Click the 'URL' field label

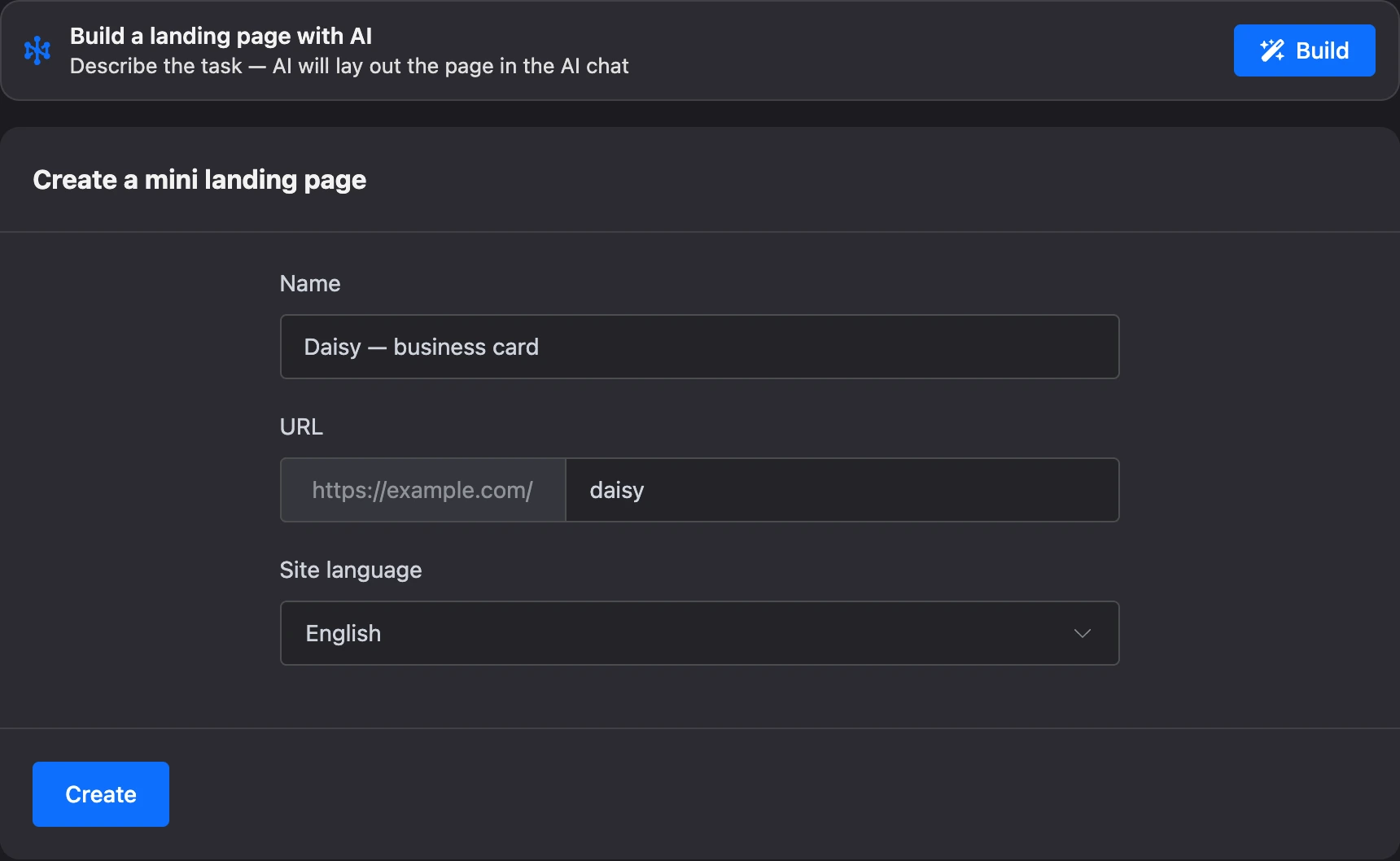(x=301, y=426)
